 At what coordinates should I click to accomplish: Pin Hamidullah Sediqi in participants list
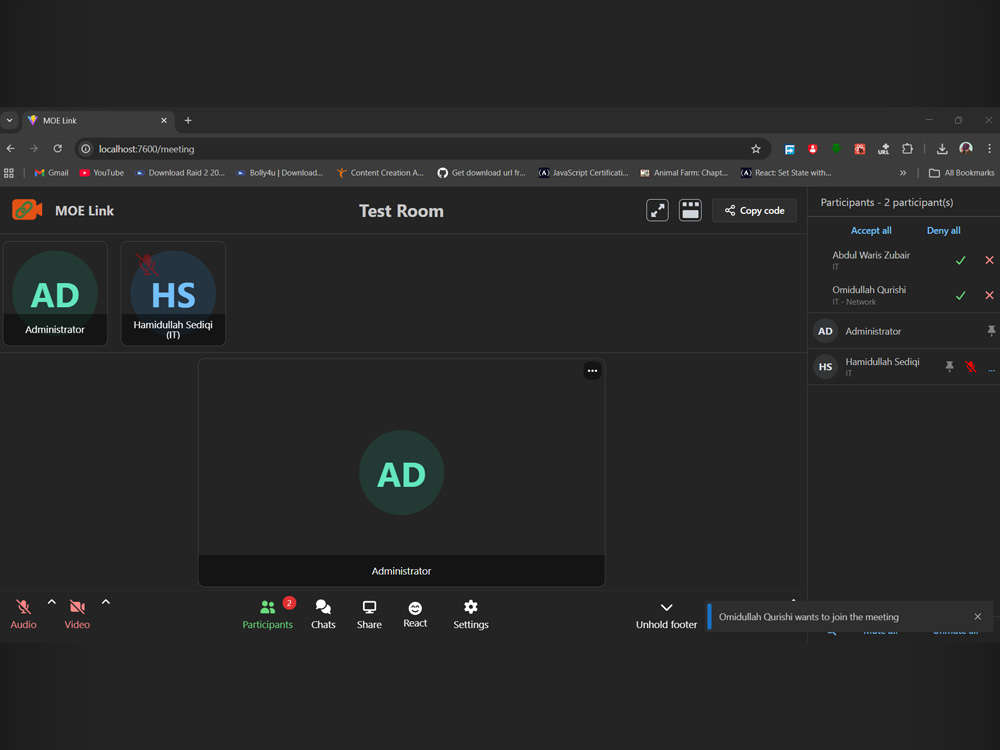pyautogui.click(x=949, y=366)
